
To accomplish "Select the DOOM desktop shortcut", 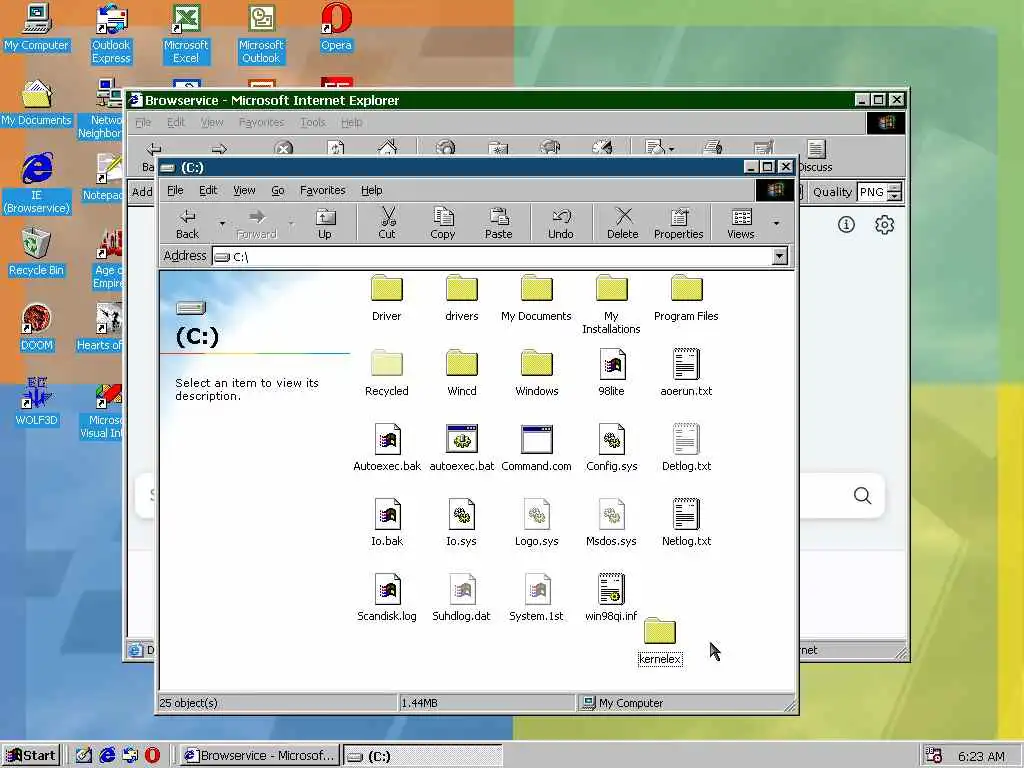I will pos(37,328).
